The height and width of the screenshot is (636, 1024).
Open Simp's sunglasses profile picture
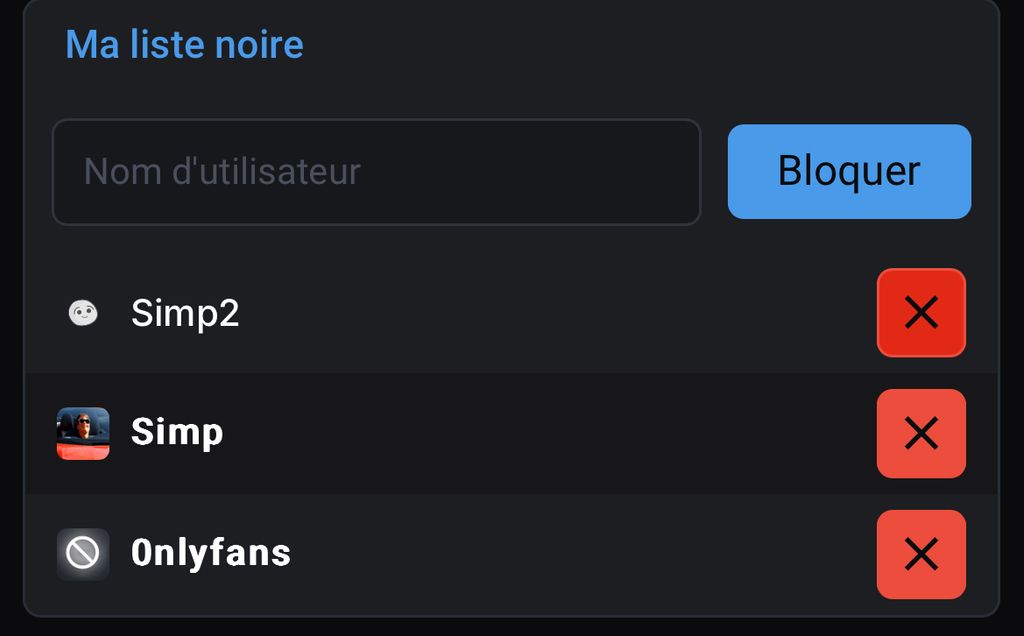83,434
